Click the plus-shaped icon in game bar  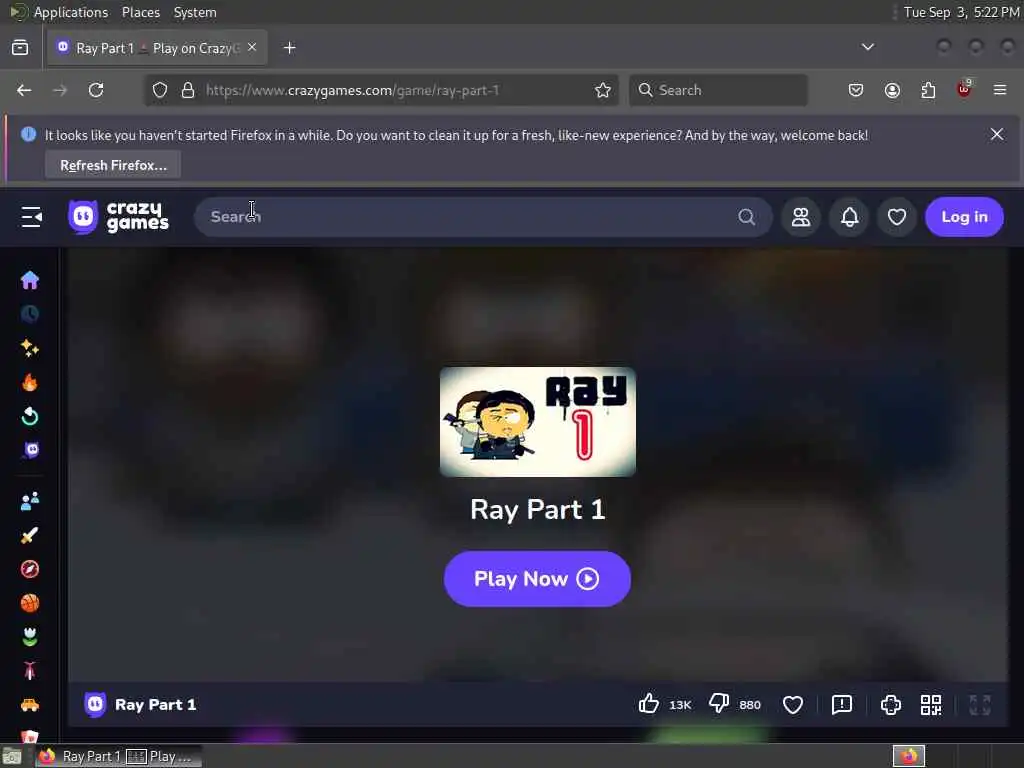(x=891, y=705)
